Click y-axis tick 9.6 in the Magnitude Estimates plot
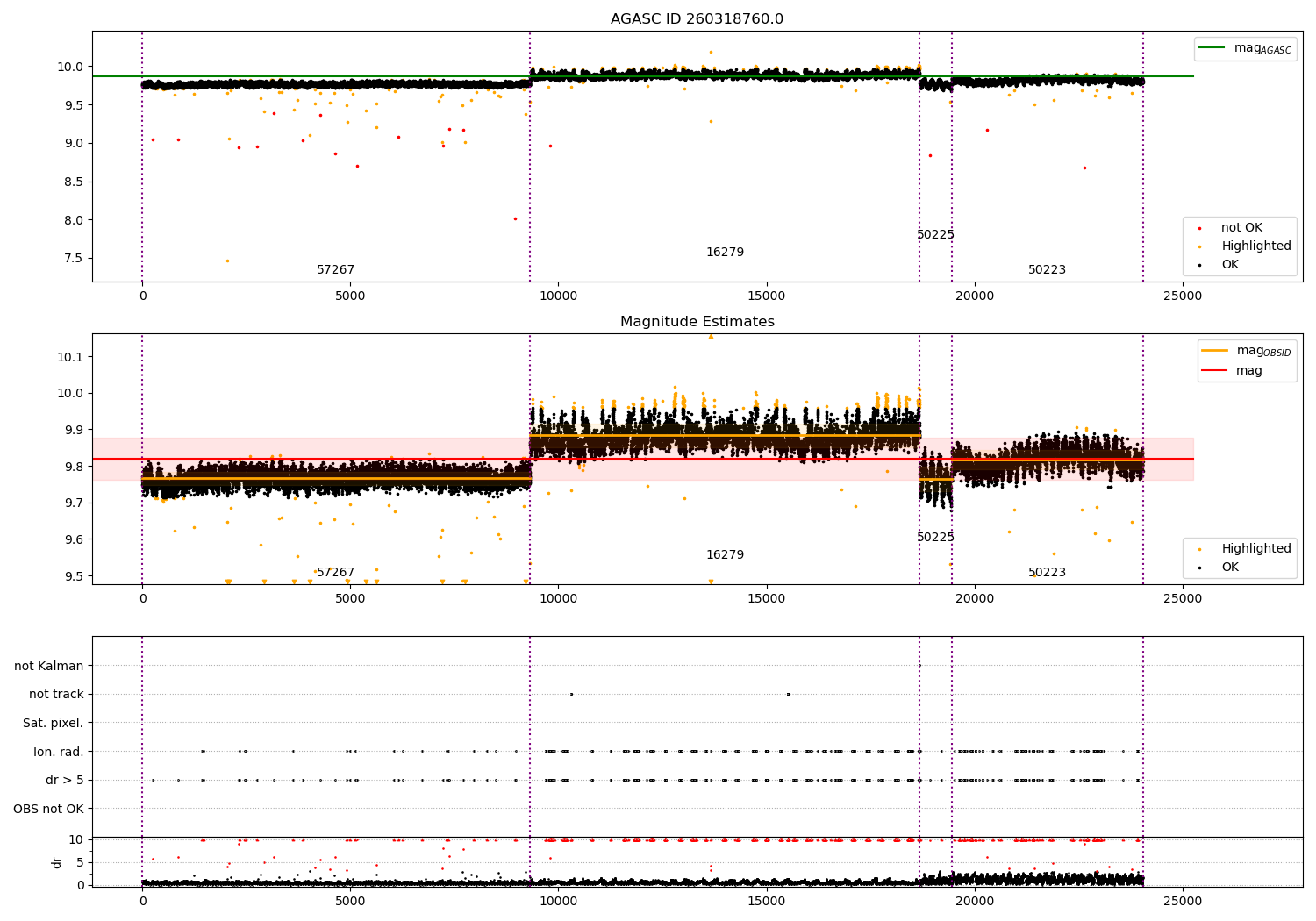The image size is (1316, 921). (73, 539)
